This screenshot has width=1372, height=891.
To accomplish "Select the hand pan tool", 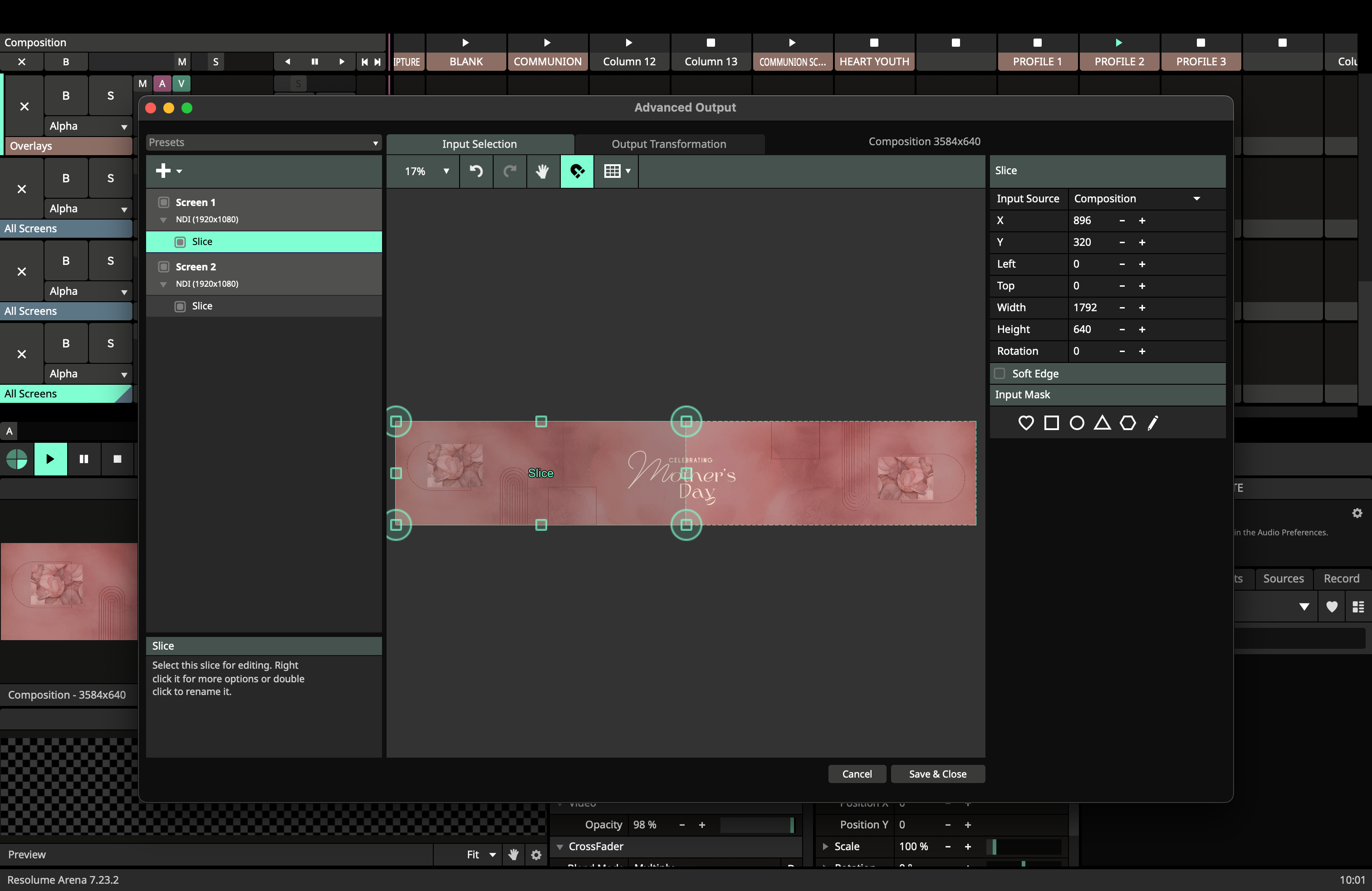I will pyautogui.click(x=543, y=171).
